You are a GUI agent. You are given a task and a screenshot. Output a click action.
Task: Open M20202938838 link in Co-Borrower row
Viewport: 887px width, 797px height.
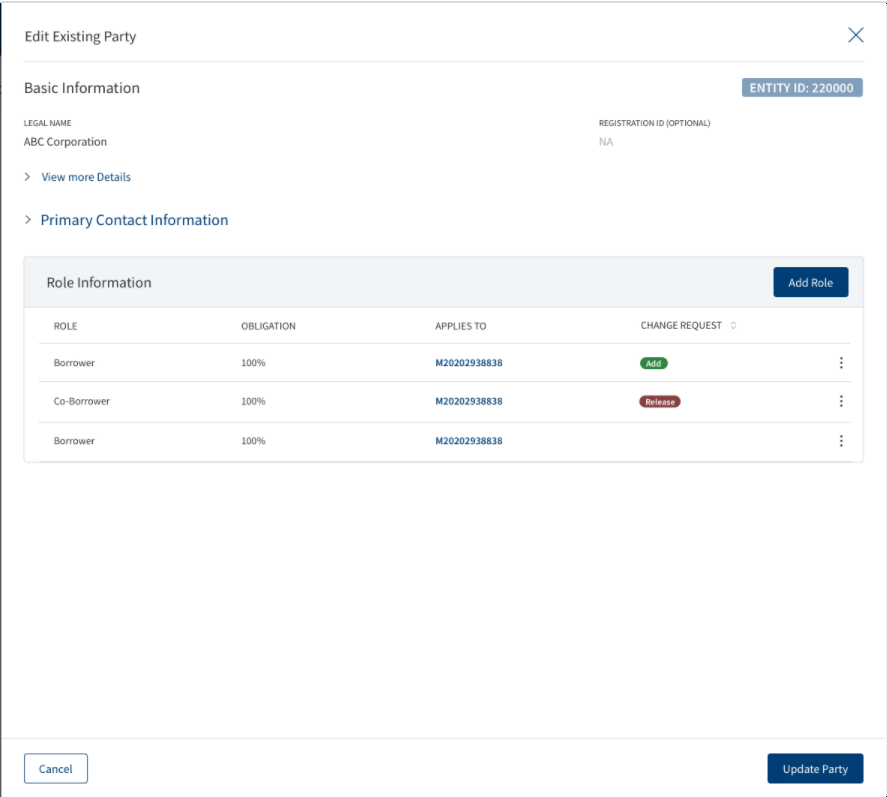pos(468,401)
